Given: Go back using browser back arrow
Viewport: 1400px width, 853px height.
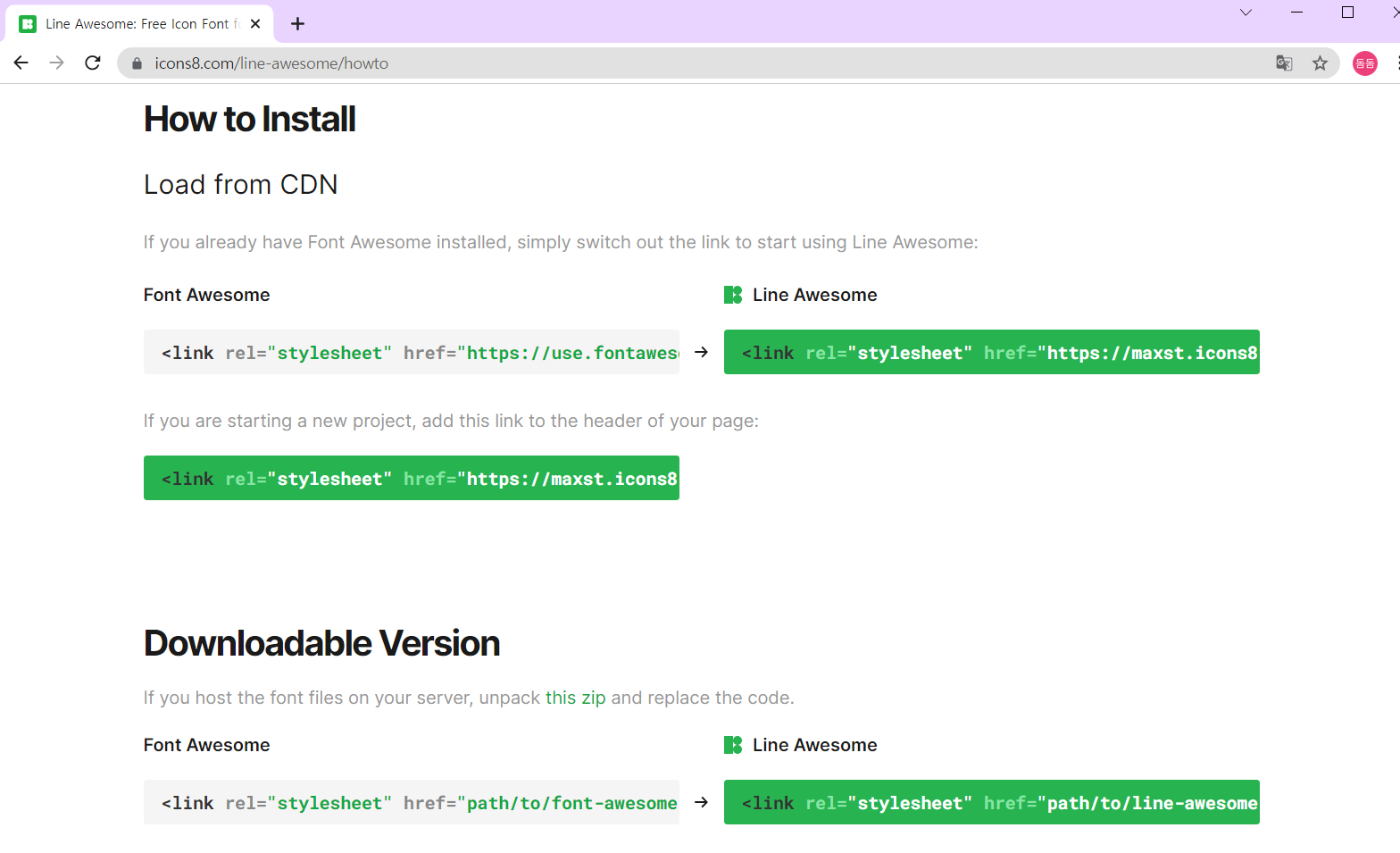Looking at the screenshot, I should tap(21, 63).
